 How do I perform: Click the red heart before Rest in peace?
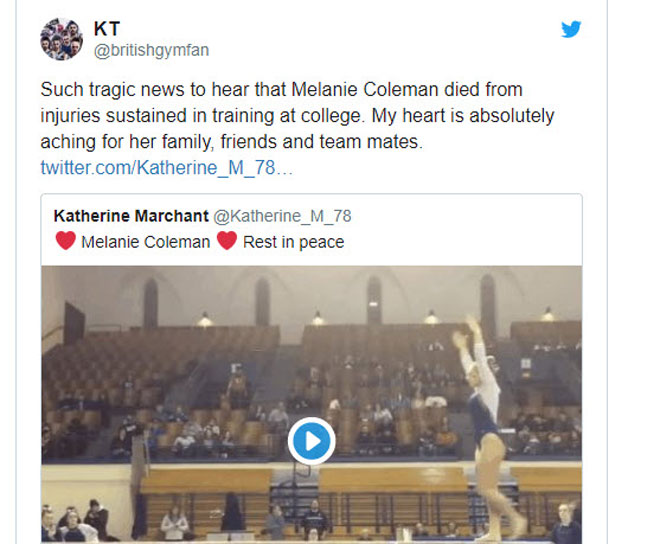227,241
